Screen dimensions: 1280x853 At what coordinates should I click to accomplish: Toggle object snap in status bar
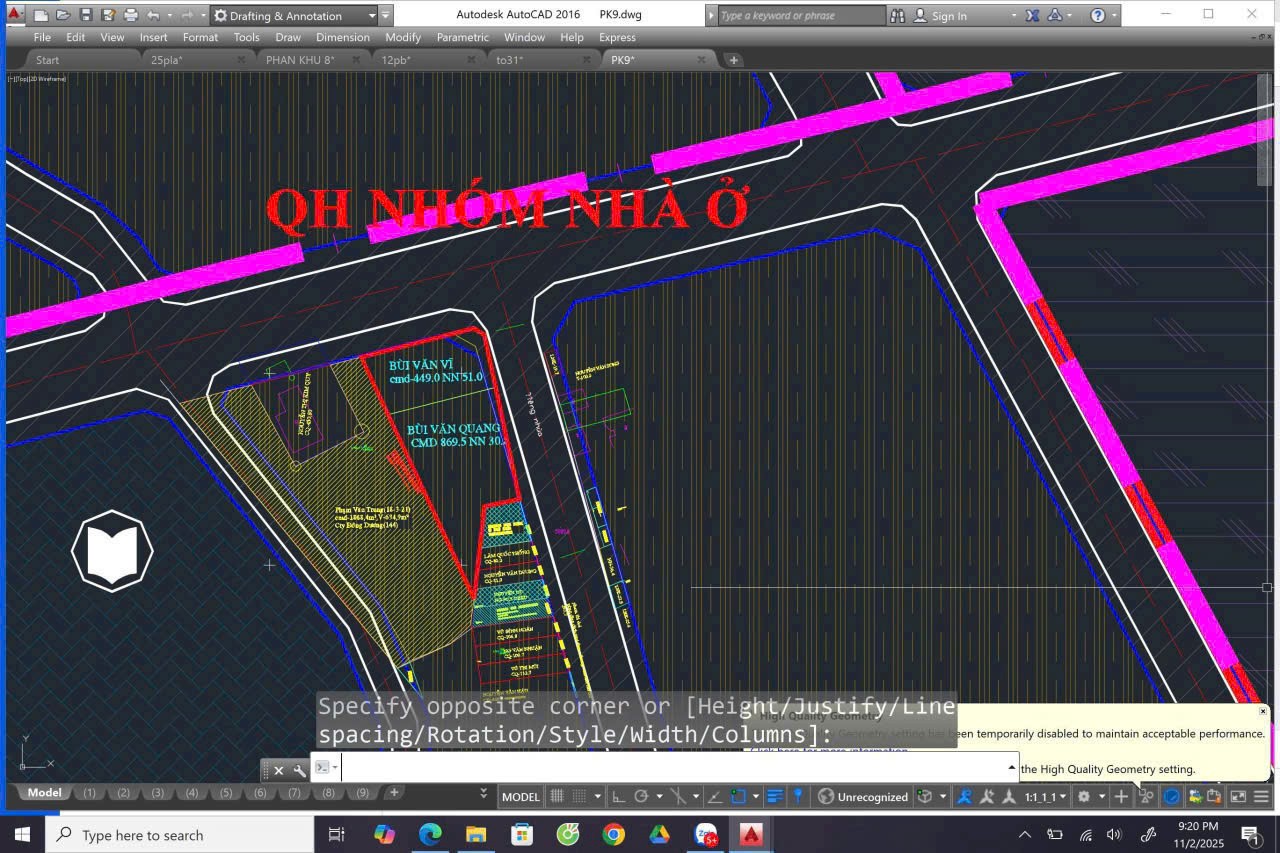click(x=739, y=797)
